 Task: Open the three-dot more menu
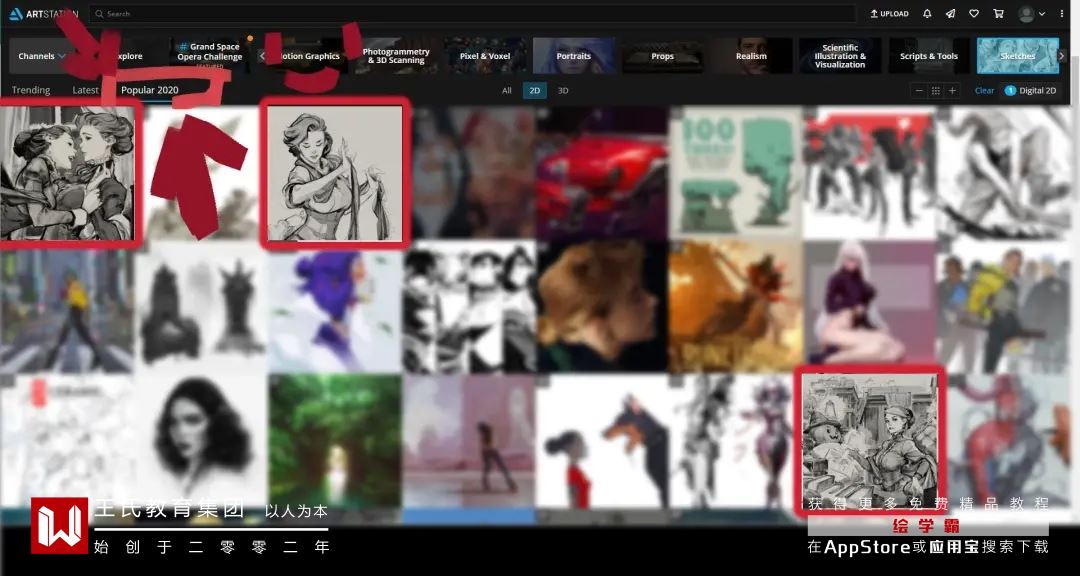coord(1061,14)
